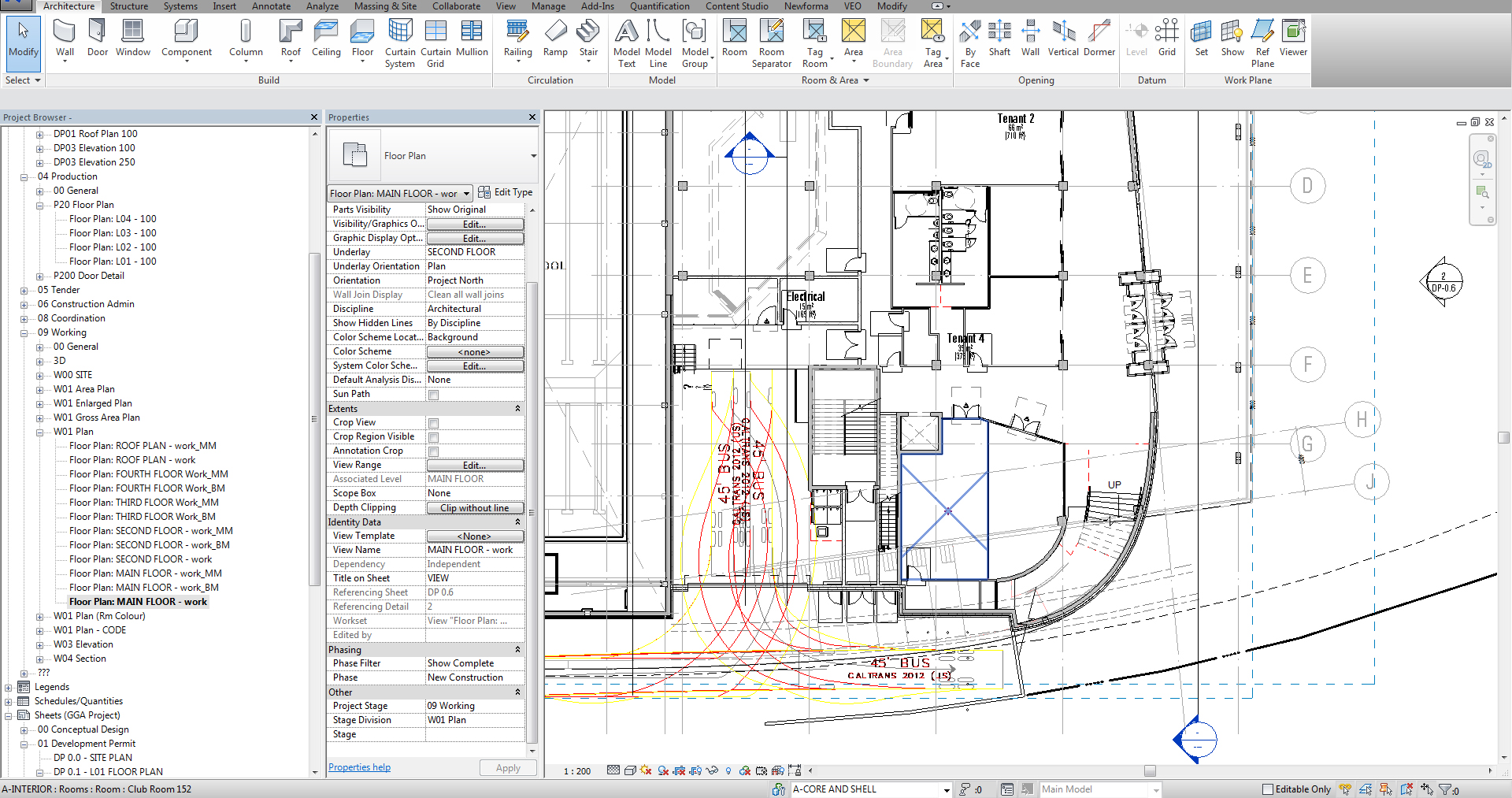1512x798 pixels.
Task: Click the Apply button
Action: point(507,767)
